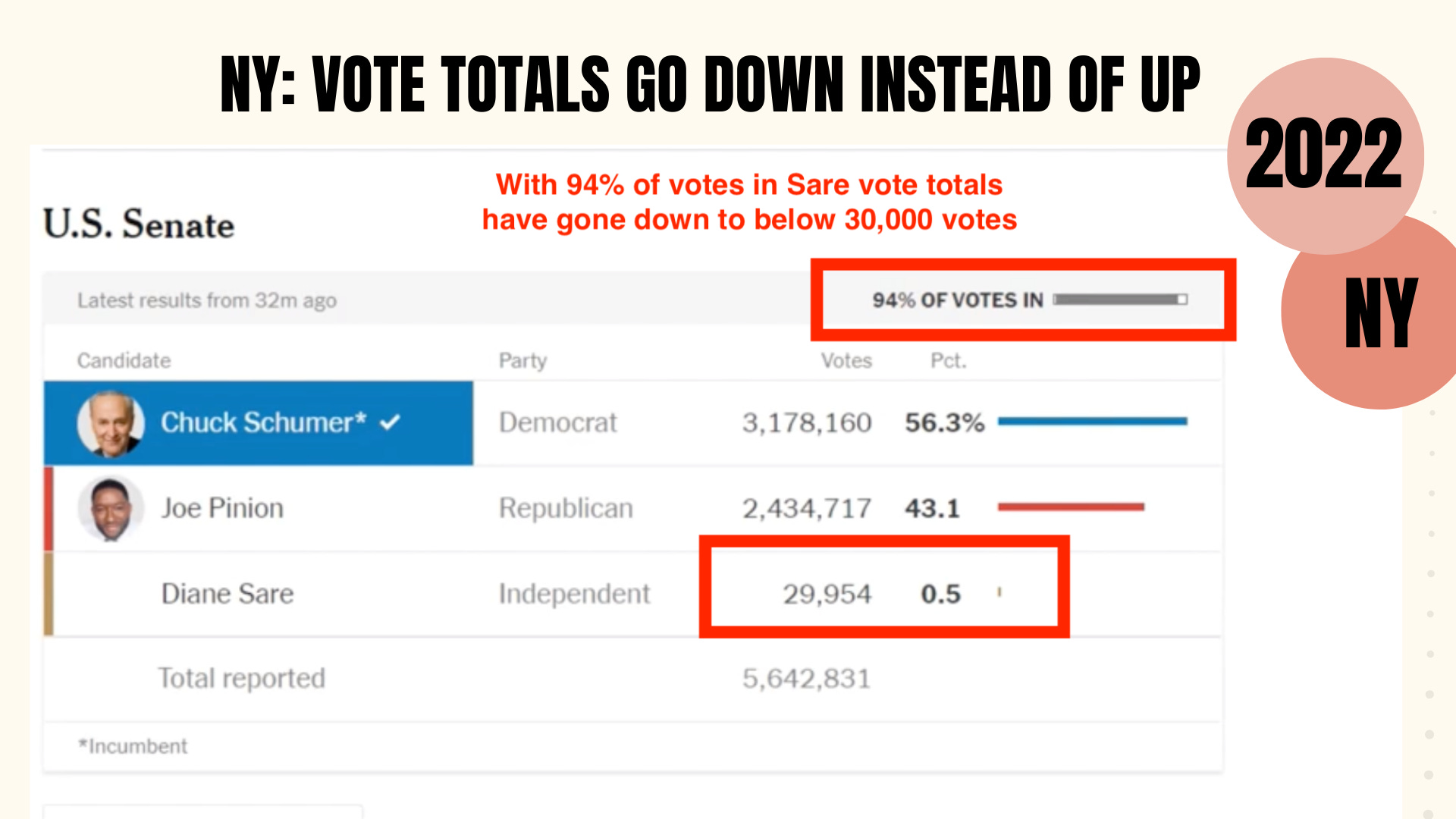Click the Votes column header

(x=846, y=360)
